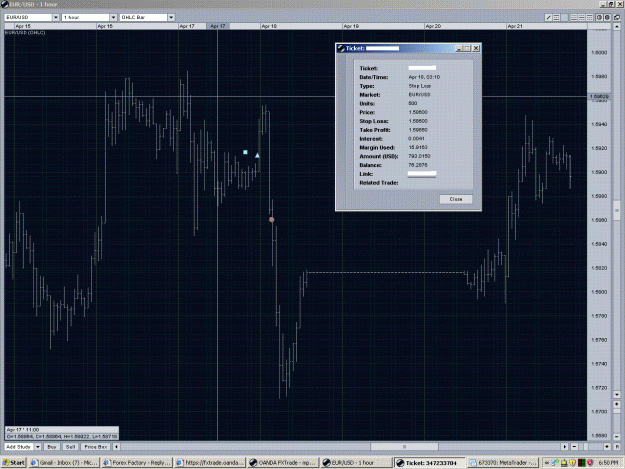The width and height of the screenshot is (625, 469).
Task: Expand the Add Study dropdown arrow
Action: pyautogui.click(x=38, y=447)
